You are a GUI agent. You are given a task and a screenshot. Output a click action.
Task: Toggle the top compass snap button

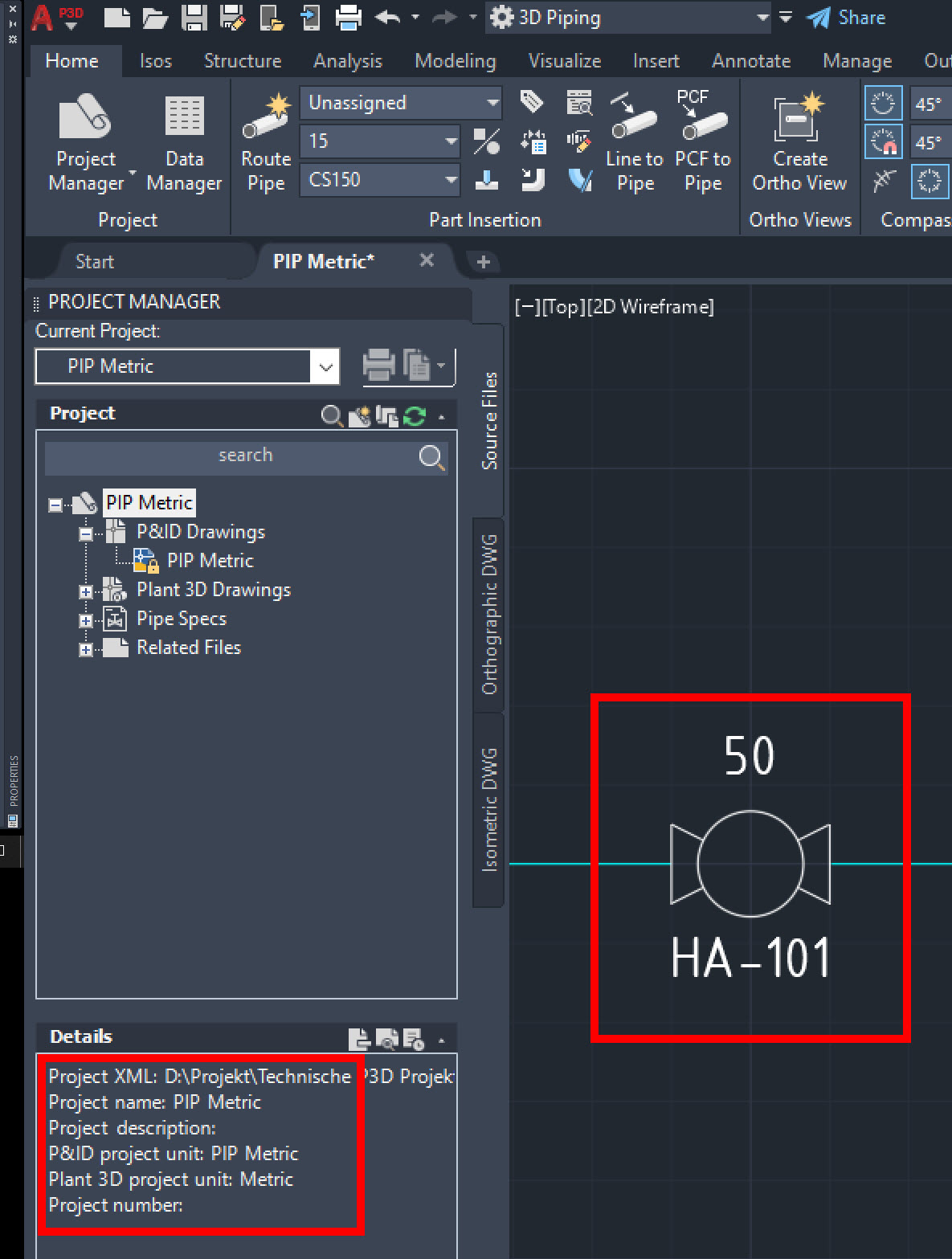click(x=883, y=104)
